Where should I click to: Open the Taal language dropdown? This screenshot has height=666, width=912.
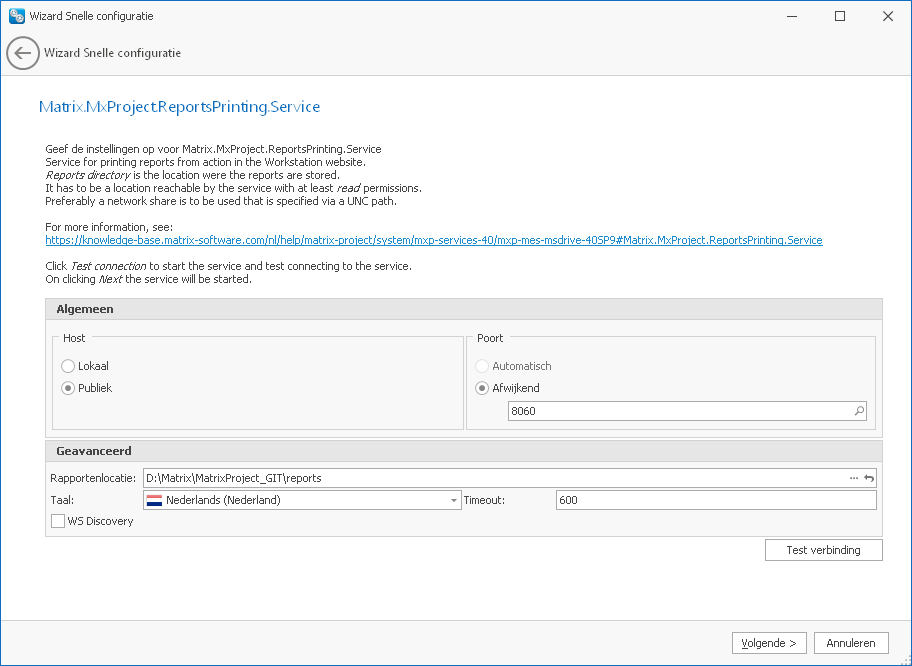(x=454, y=500)
